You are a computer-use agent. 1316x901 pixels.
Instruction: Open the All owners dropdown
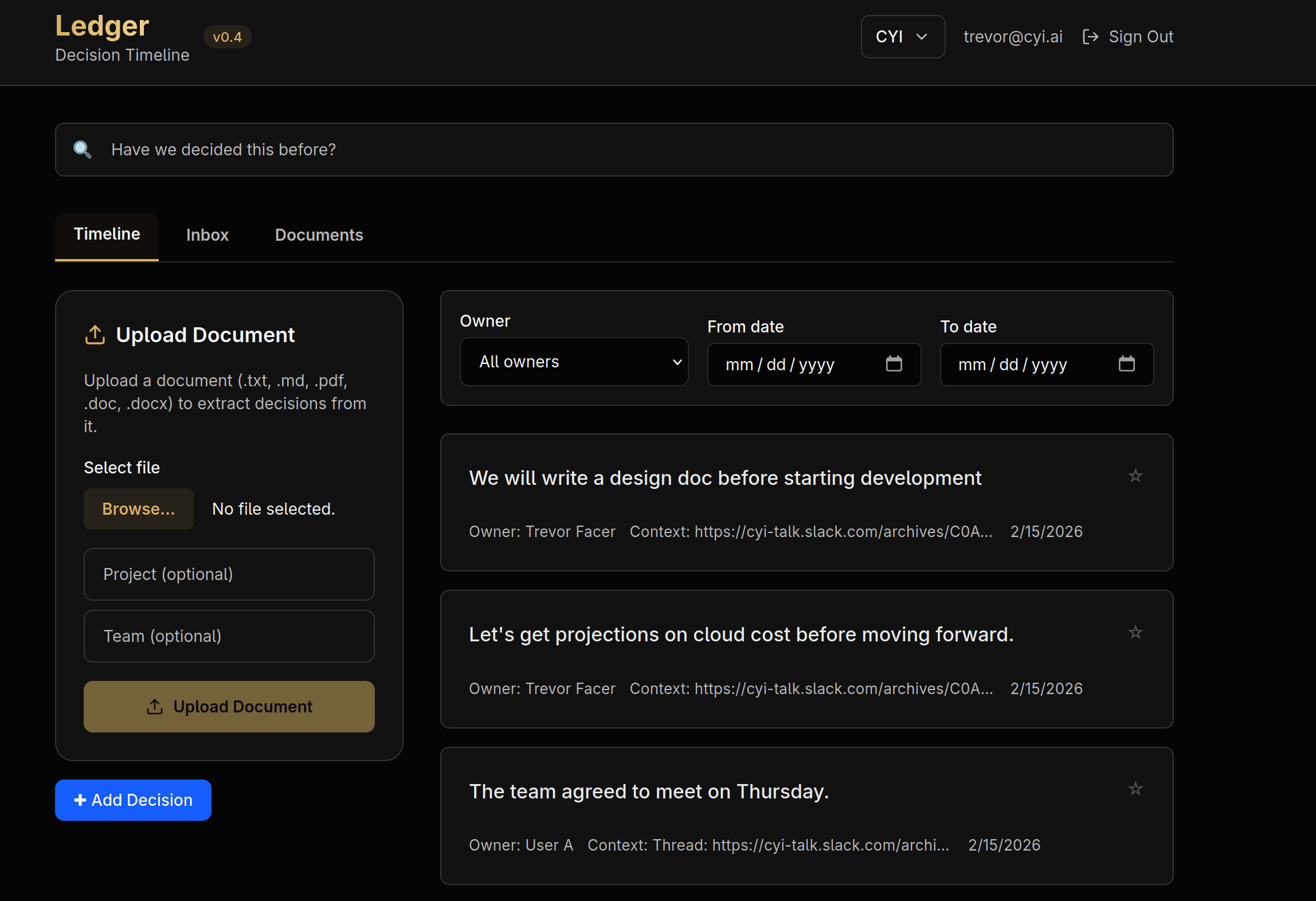(x=574, y=362)
